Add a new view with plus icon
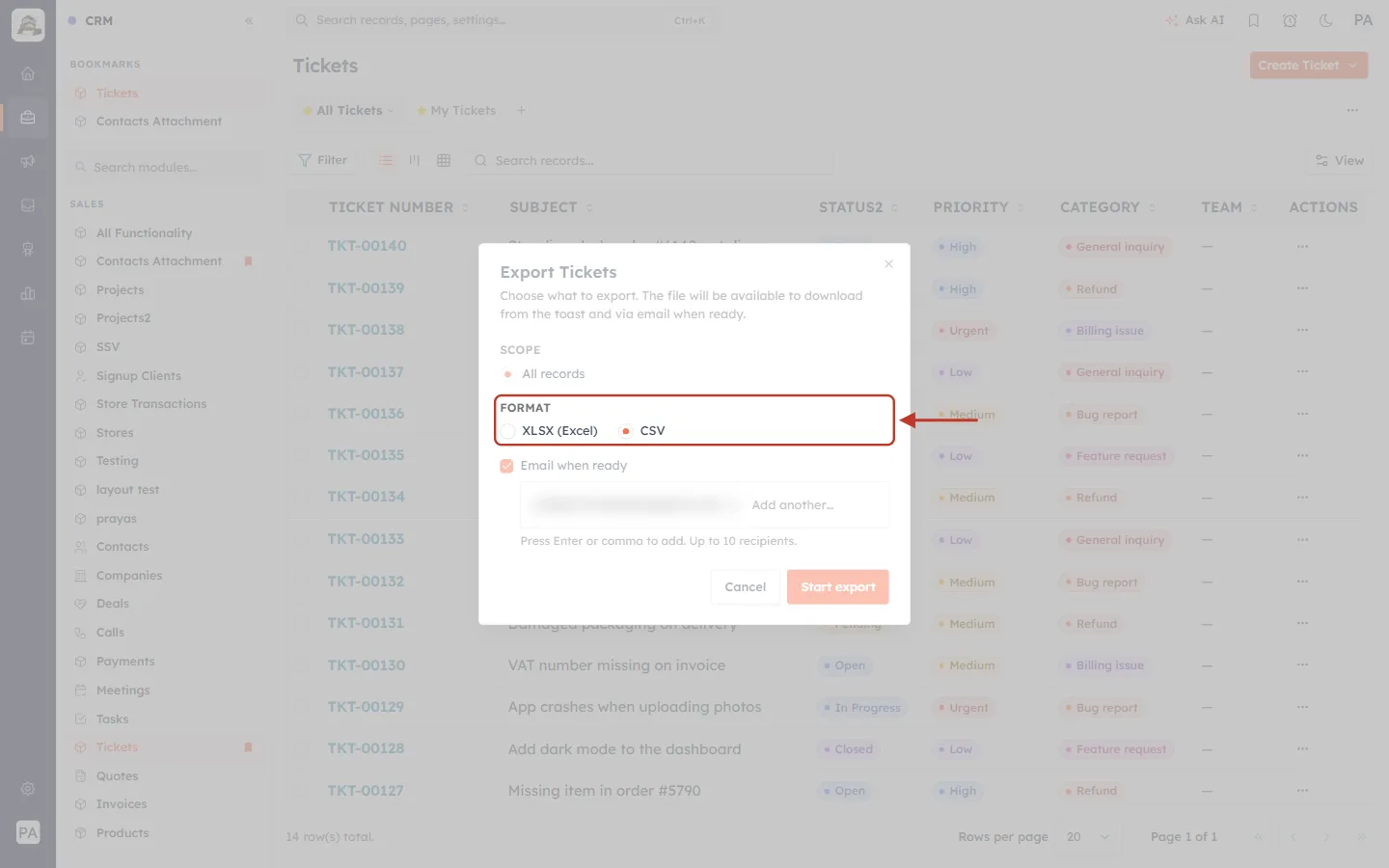1389x868 pixels. (521, 111)
